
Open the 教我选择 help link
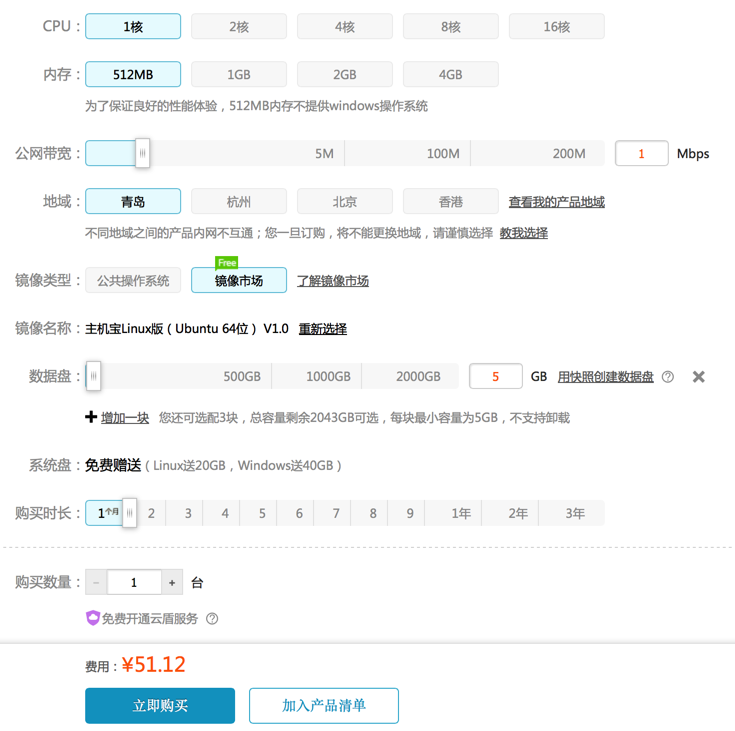point(524,233)
